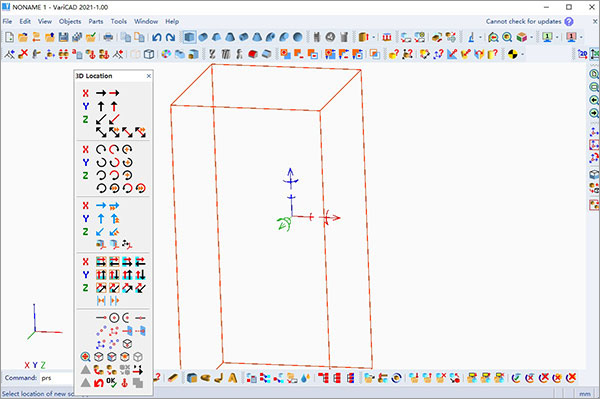Click the 'Cannot check for updates' text
600x399 pixels.
click(x=523, y=21)
